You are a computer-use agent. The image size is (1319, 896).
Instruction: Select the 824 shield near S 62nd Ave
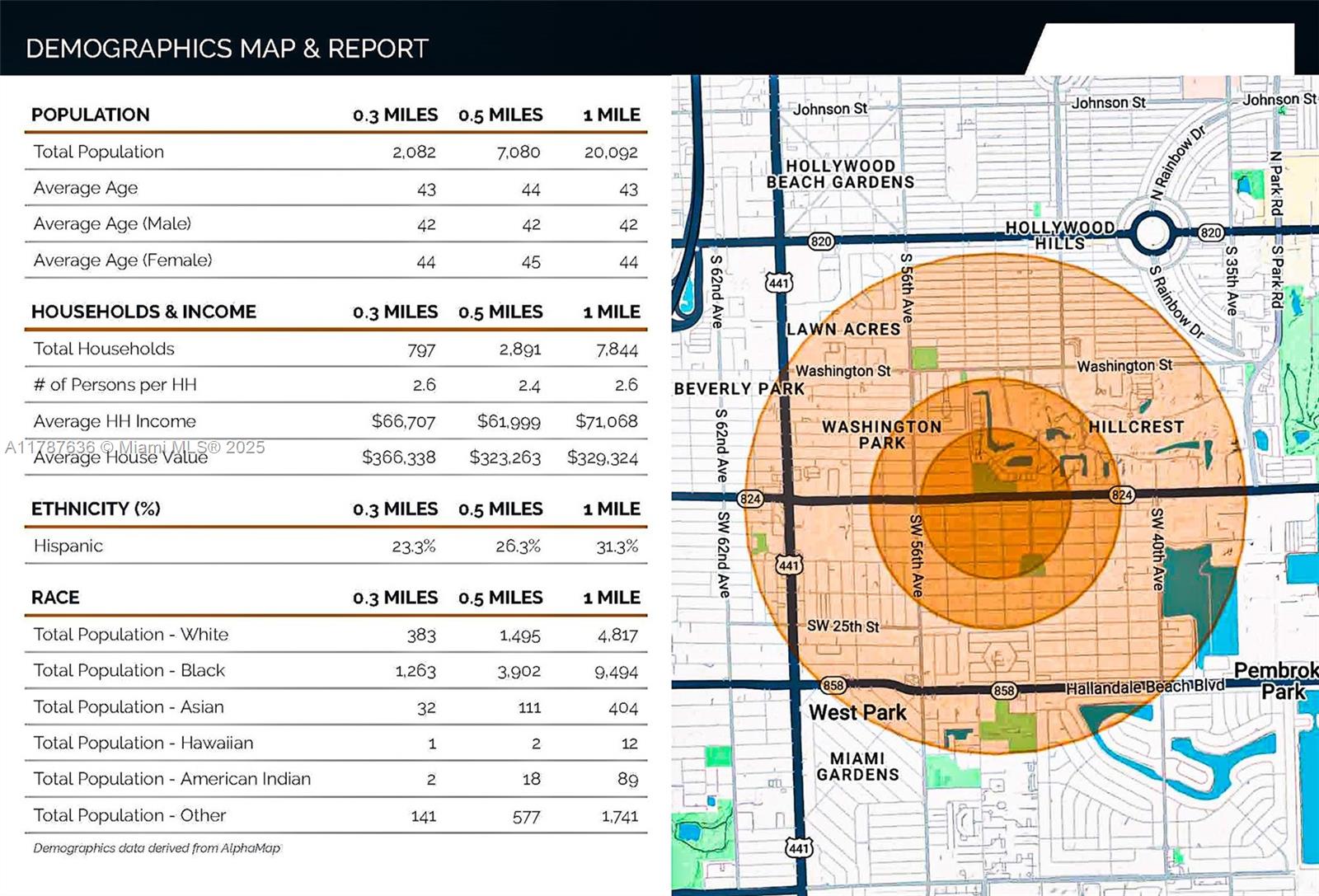pos(750,499)
